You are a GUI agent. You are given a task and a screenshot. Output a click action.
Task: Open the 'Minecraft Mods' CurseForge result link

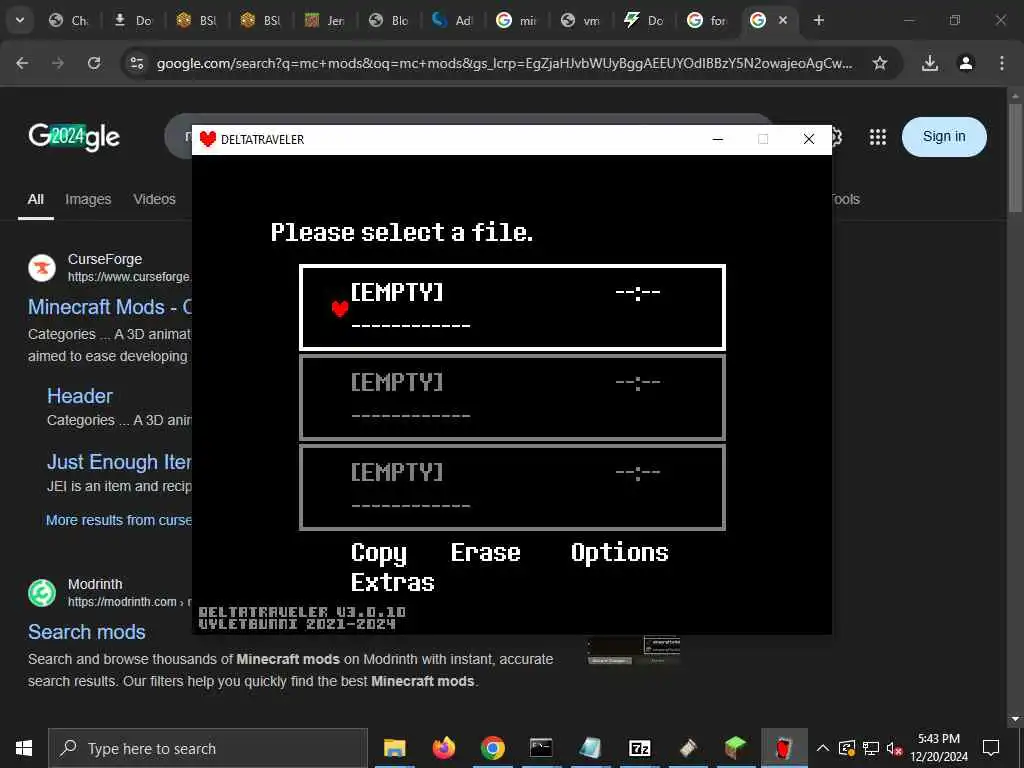pyautogui.click(x=110, y=307)
